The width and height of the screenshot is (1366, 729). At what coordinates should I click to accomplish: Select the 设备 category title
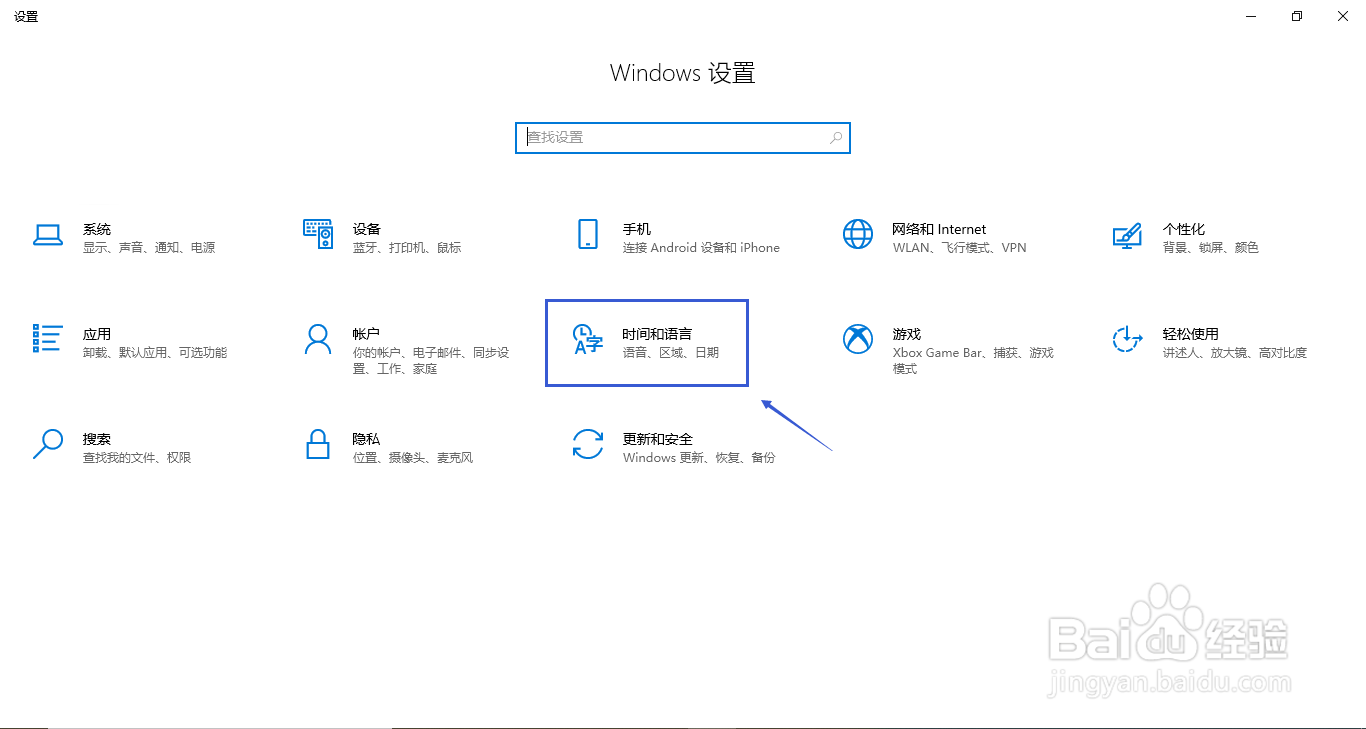pyautogui.click(x=367, y=229)
